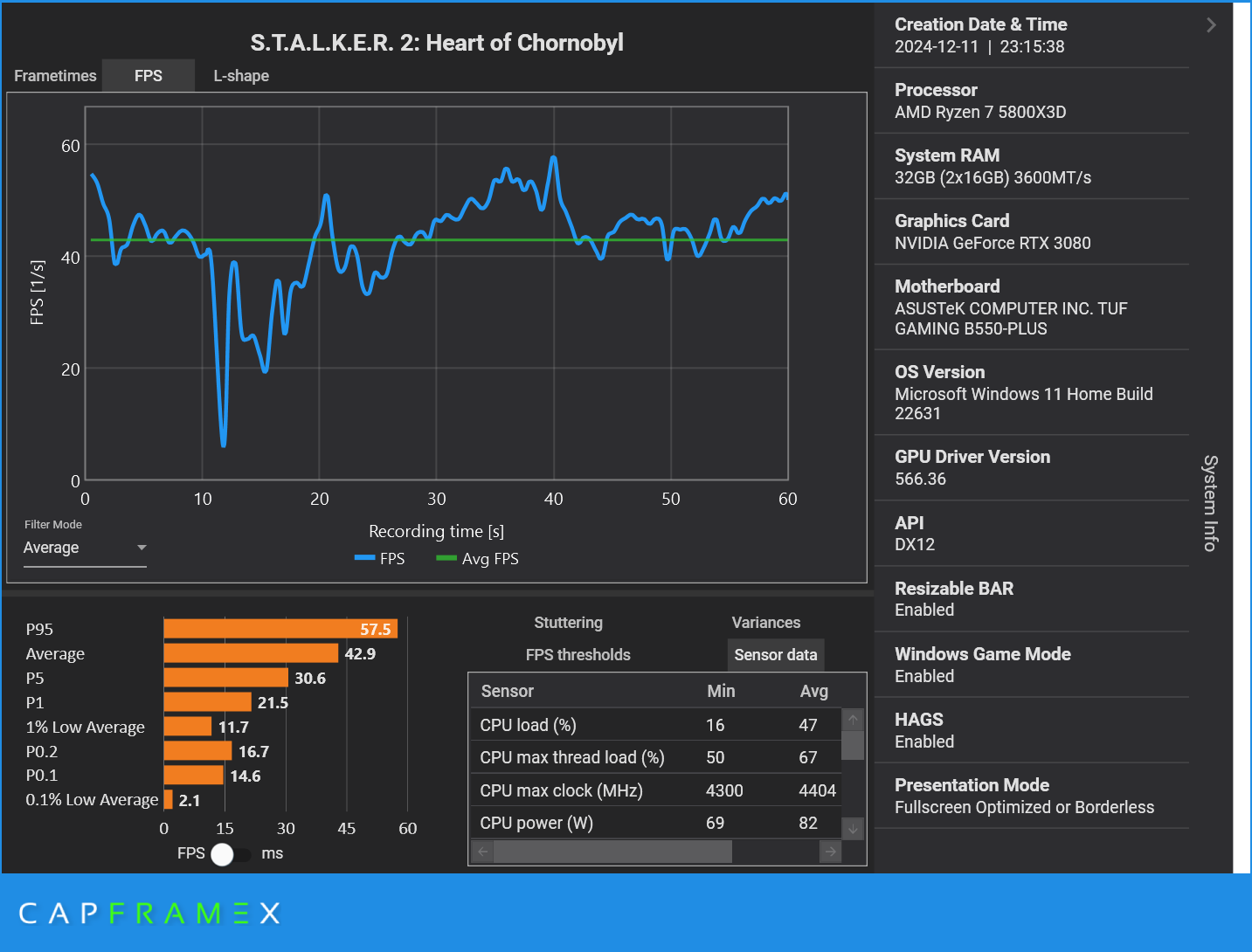Select the CPU max clock (MHz) row
The height and width of the screenshot is (952, 1252).
pyautogui.click(x=655, y=790)
